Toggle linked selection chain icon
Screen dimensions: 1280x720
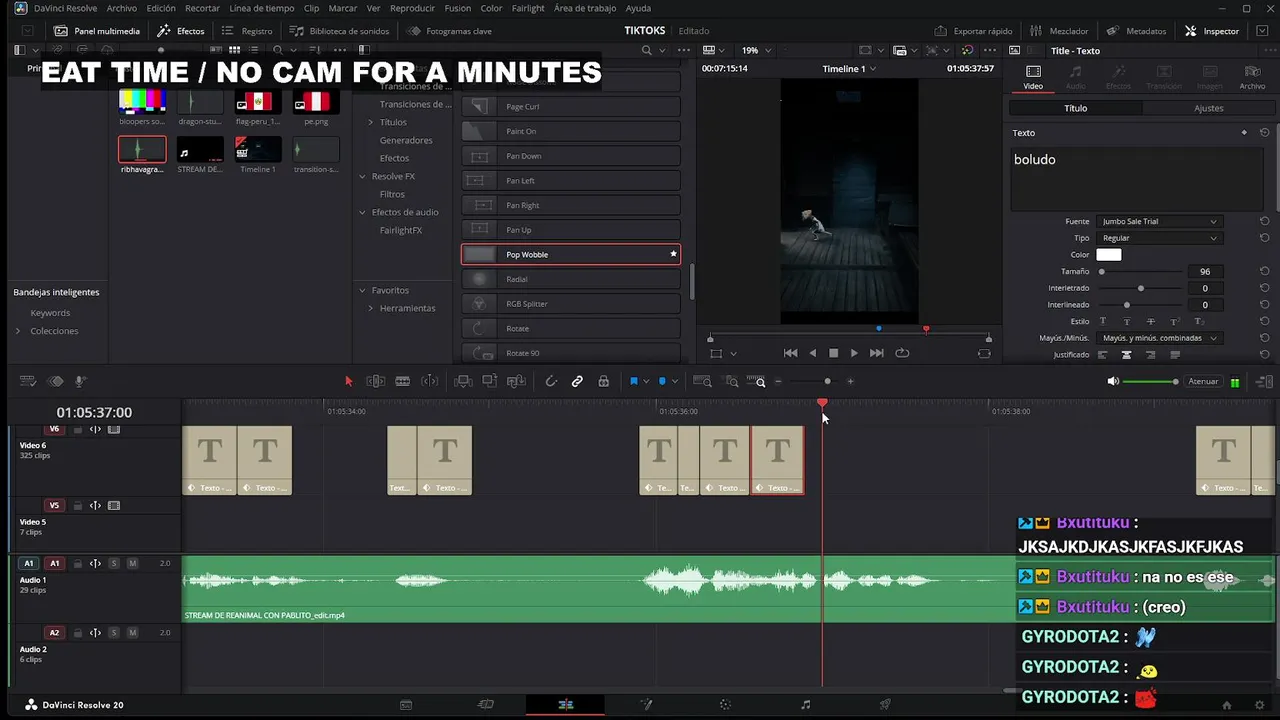click(x=577, y=381)
